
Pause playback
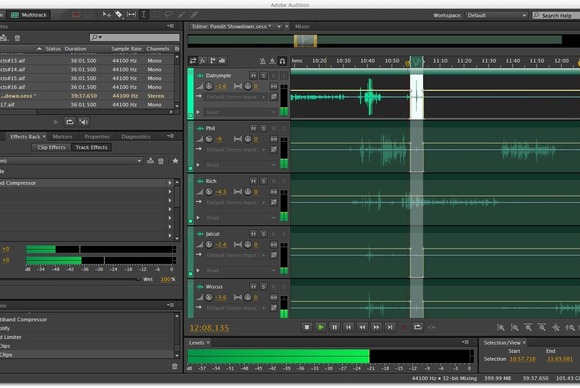(334, 327)
